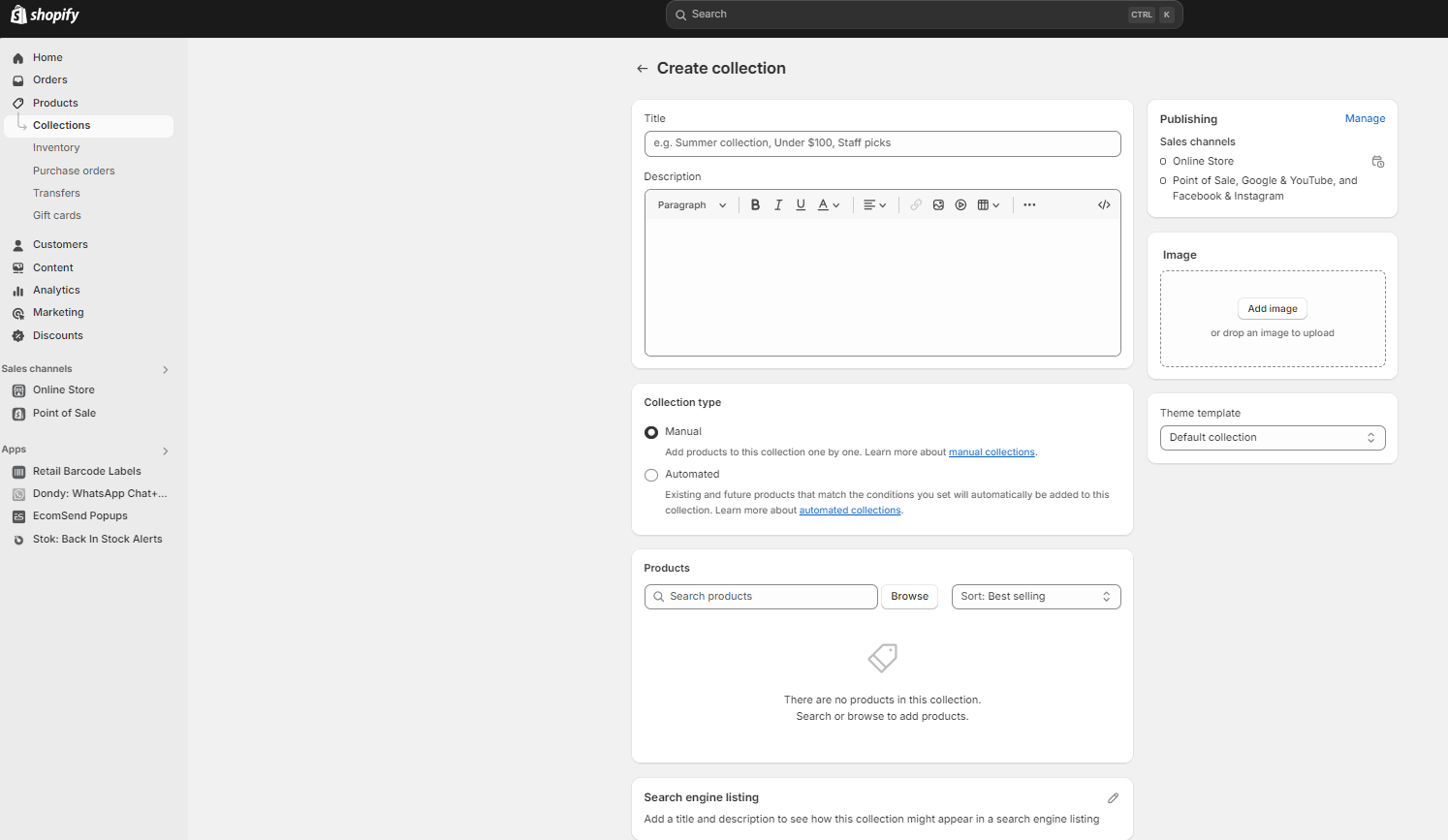Click the schedule icon for Online Store
This screenshot has width=1448, height=840.
1377,162
